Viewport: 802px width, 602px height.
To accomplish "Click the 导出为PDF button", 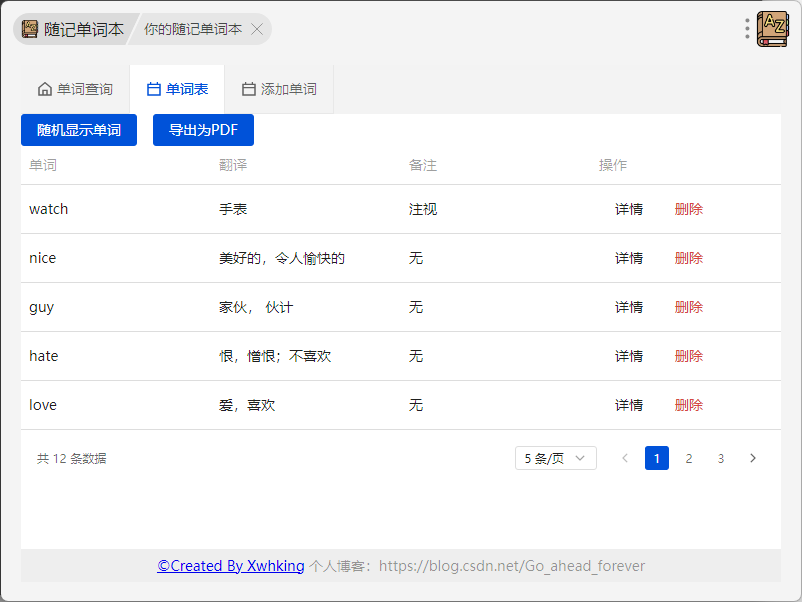I will [x=204, y=130].
